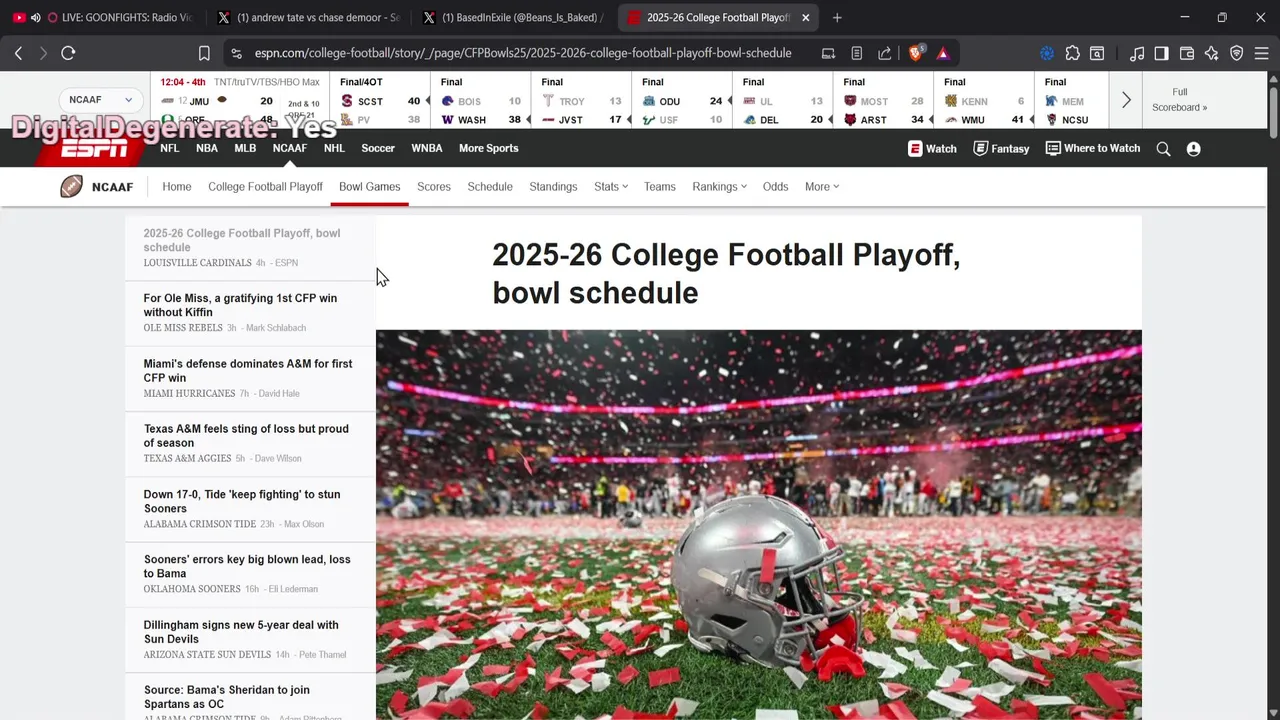Screen dimensions: 1280x720
Task: Open the Scores nav link
Action: [x=434, y=186]
